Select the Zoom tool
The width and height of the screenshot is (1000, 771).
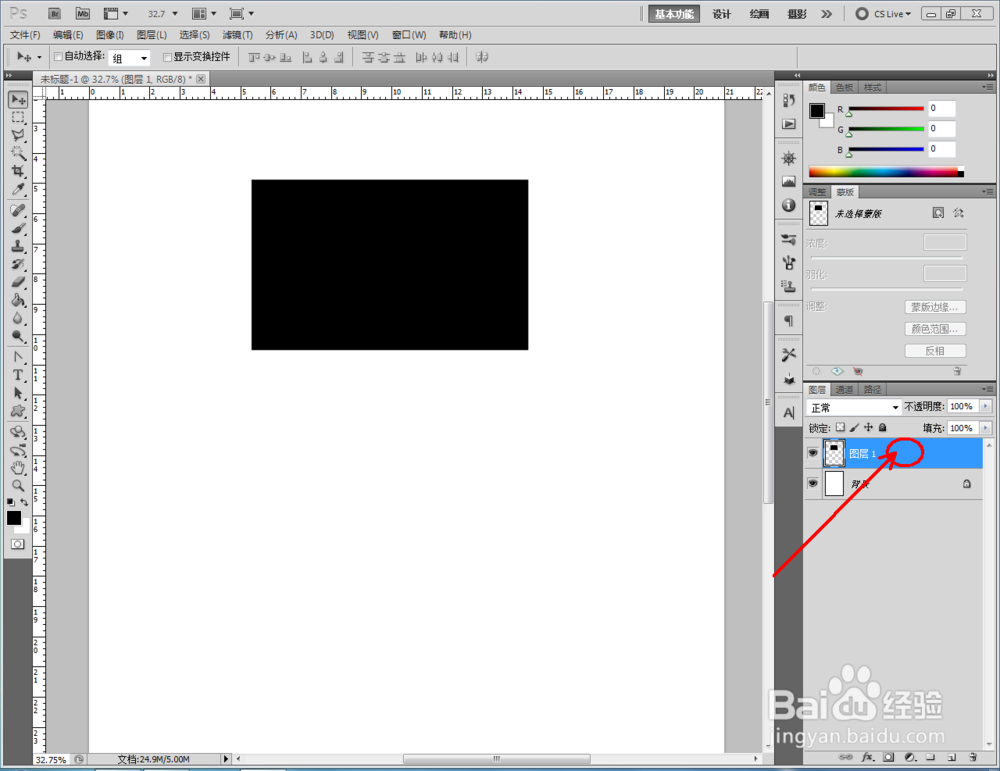[18, 486]
